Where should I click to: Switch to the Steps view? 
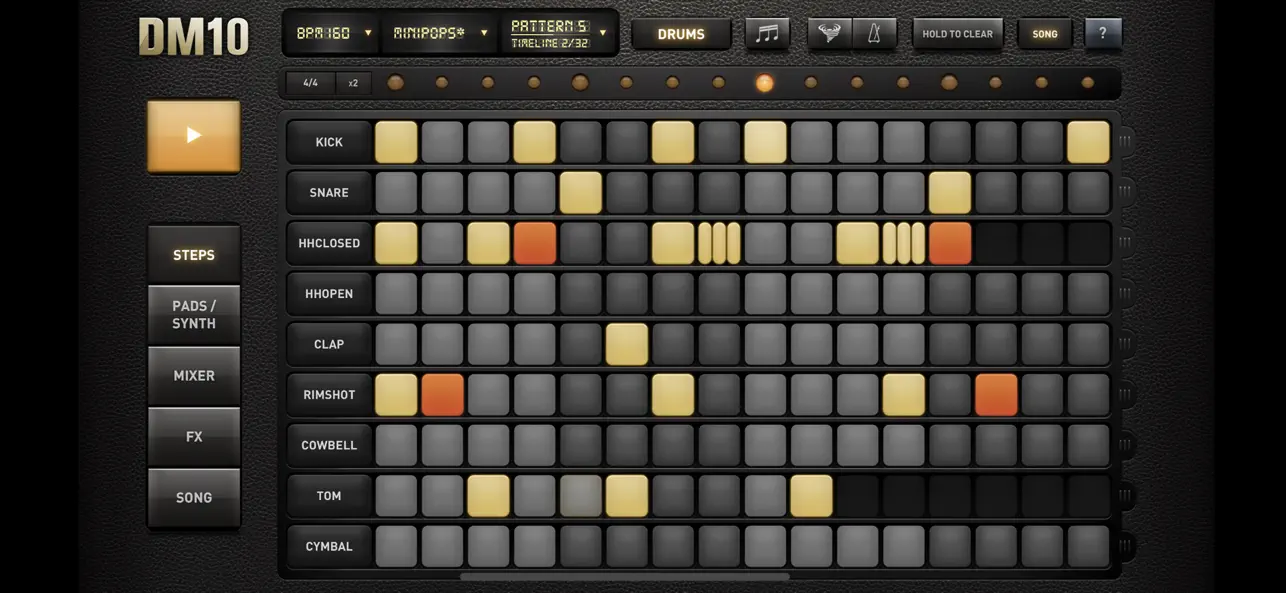point(193,254)
